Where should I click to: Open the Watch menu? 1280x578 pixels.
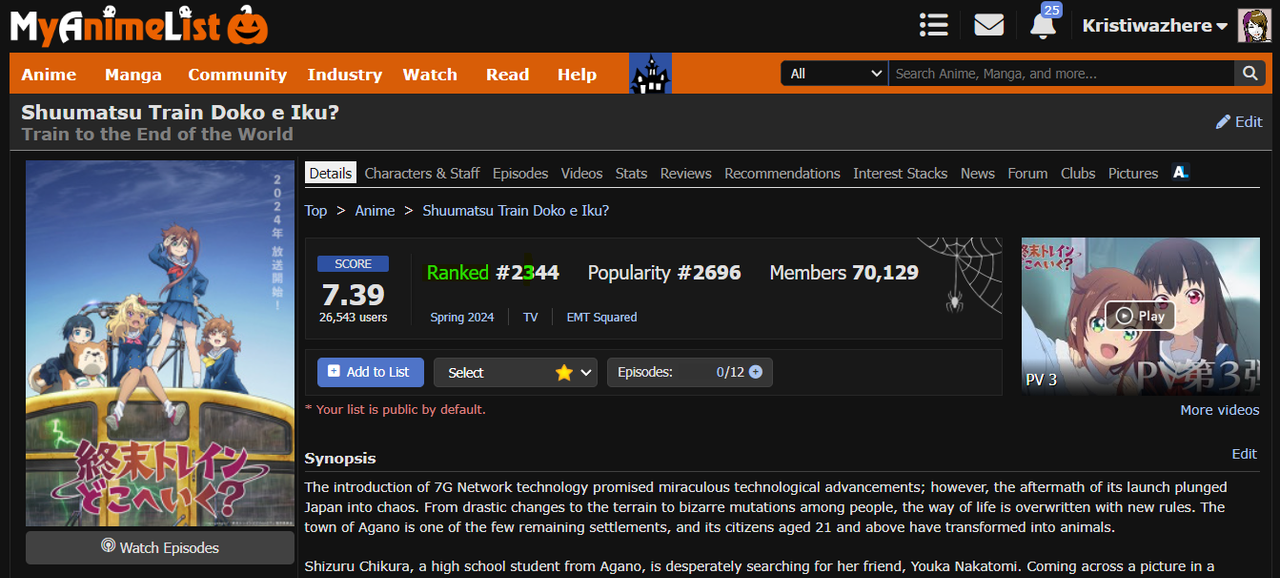tap(430, 74)
